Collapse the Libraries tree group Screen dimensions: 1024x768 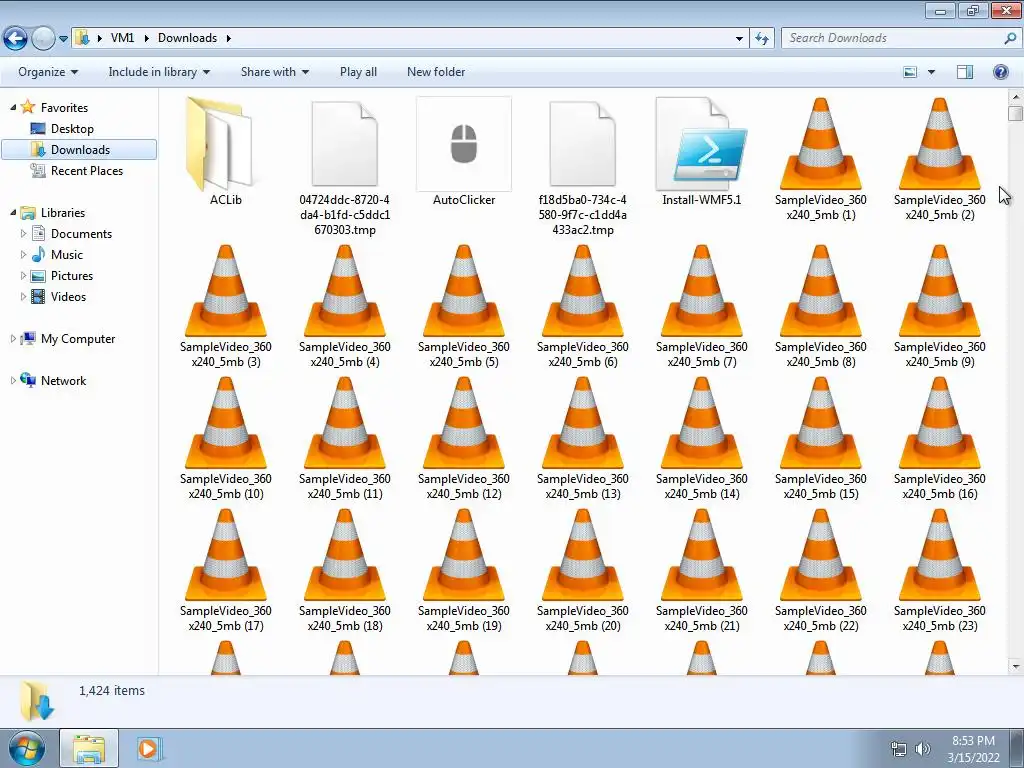[x=13, y=212]
